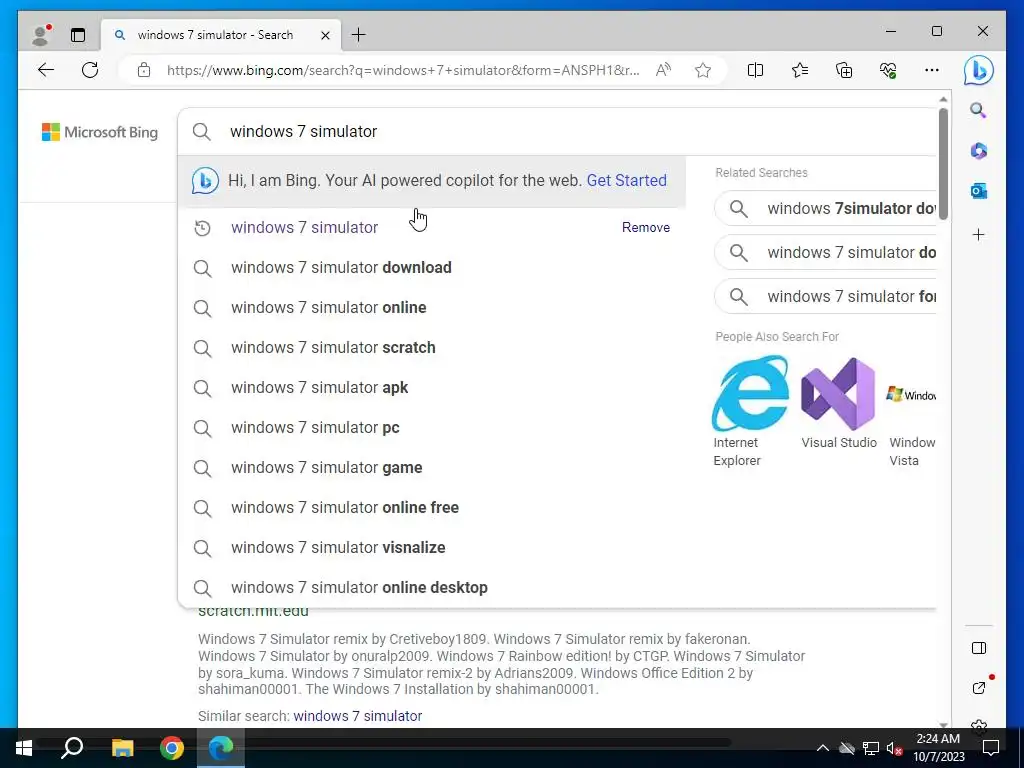Click Get Started link for Bing copilot
The image size is (1024, 768).
click(626, 180)
